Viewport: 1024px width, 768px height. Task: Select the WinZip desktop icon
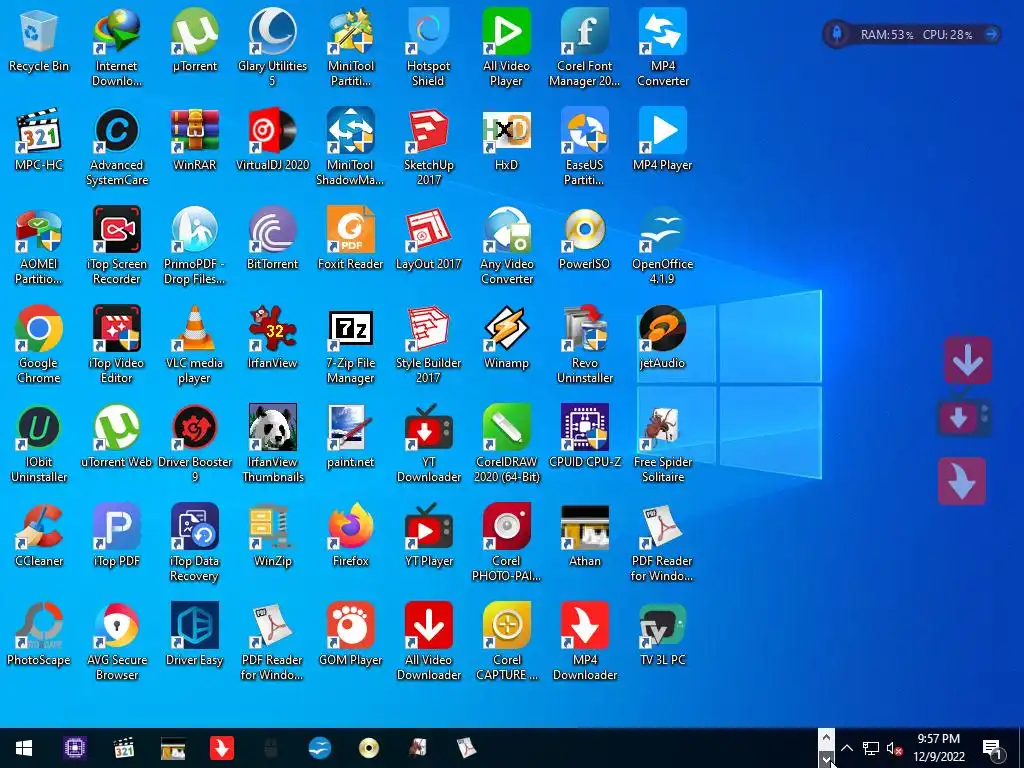[x=272, y=537]
